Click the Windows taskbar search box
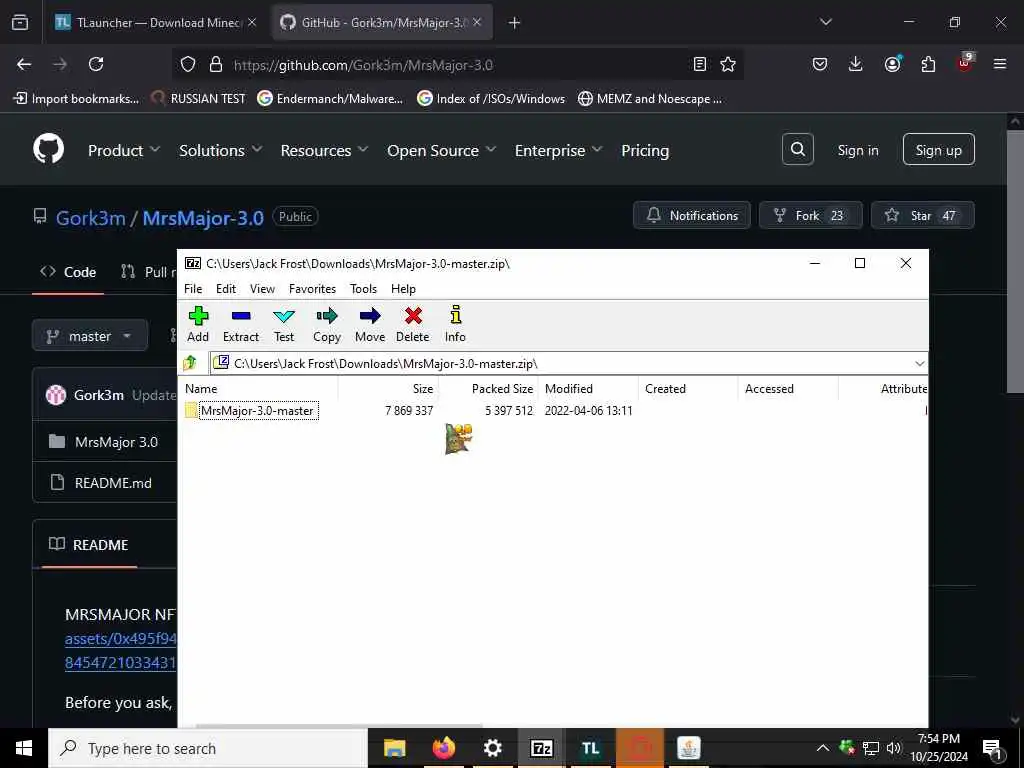 208,748
